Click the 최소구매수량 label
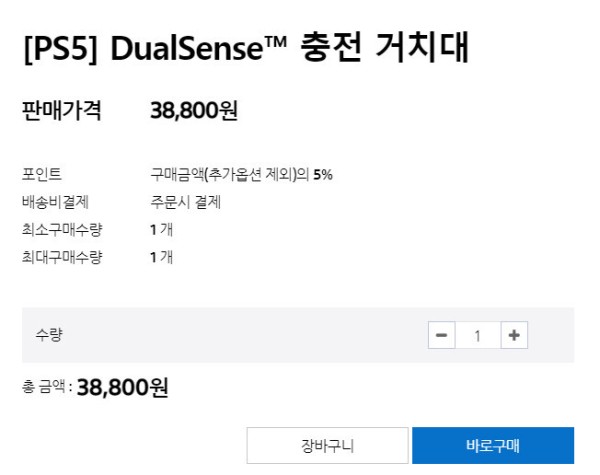The width and height of the screenshot is (600, 475). coord(62,230)
